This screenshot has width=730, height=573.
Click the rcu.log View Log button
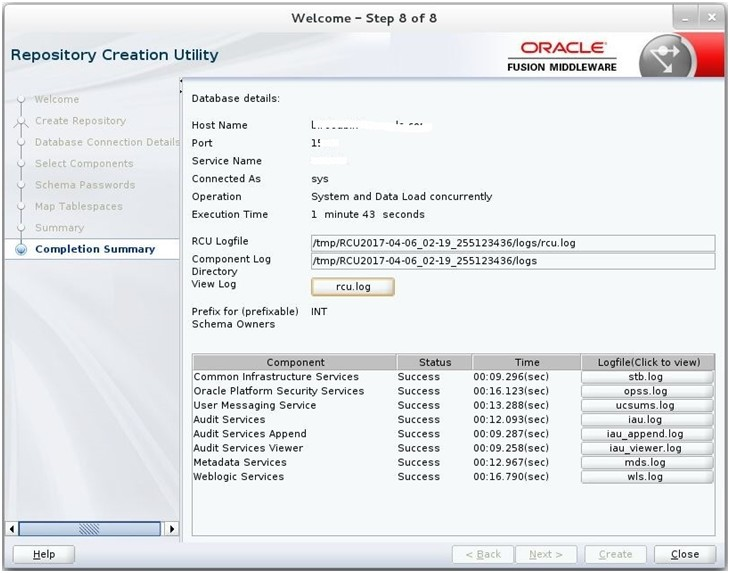tap(353, 287)
